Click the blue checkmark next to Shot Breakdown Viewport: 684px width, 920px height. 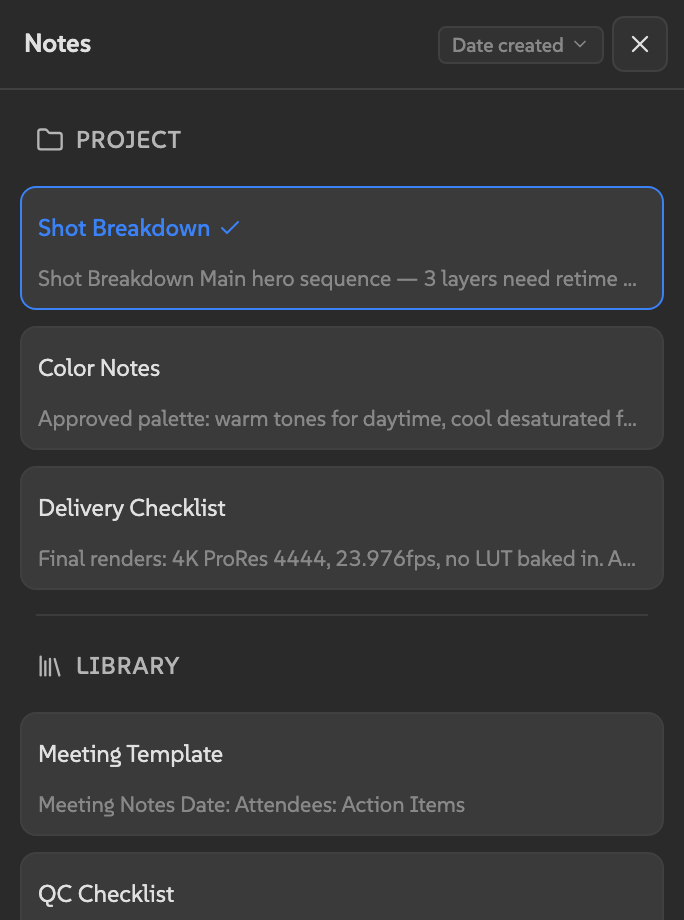tap(229, 228)
